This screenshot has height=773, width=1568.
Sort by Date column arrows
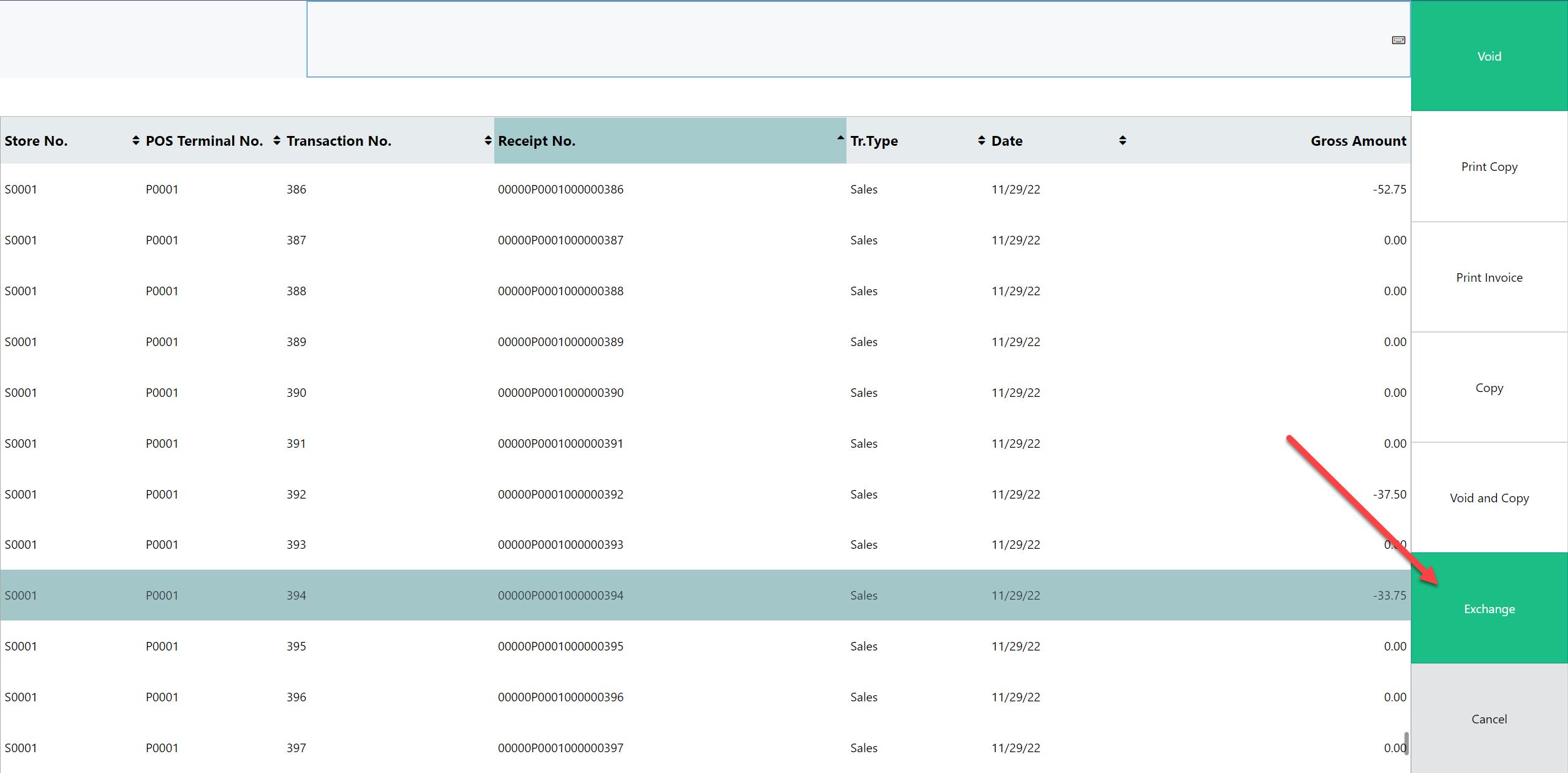coord(1122,141)
